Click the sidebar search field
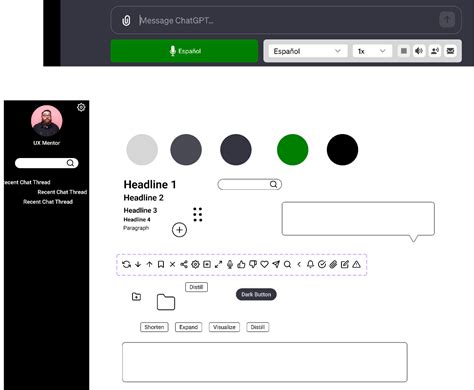This screenshot has width=474, height=390. 47,163
